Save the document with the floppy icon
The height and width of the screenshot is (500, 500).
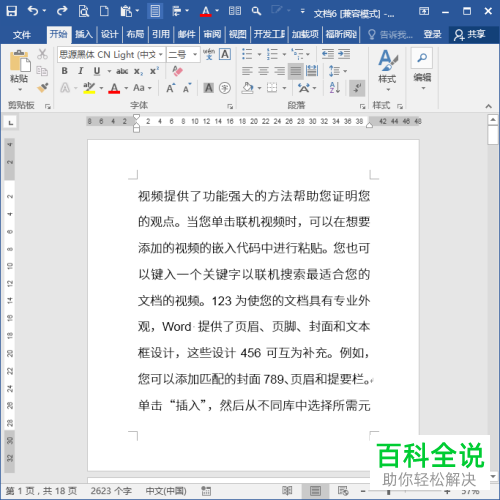click(12, 11)
